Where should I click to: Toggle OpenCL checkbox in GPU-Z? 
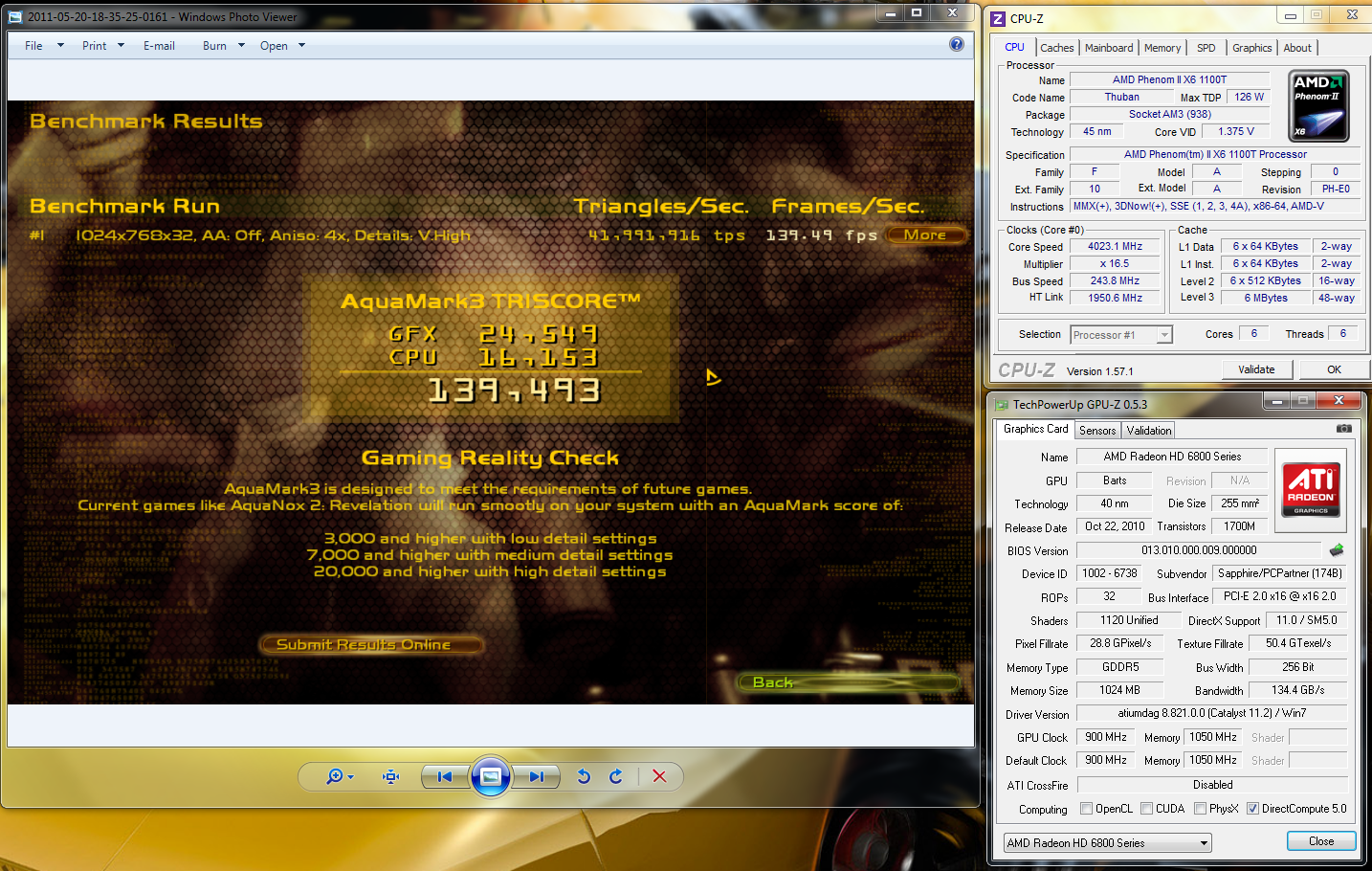1086,809
